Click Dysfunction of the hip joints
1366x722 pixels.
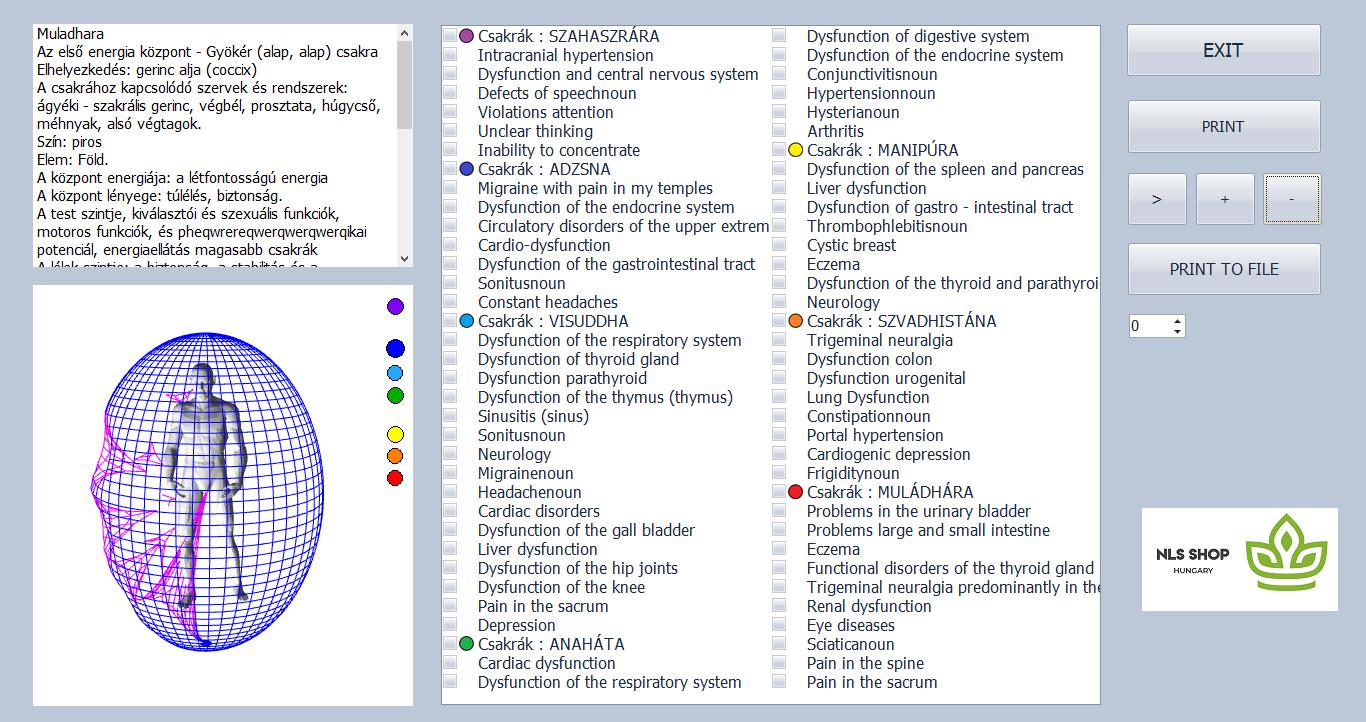coord(578,568)
